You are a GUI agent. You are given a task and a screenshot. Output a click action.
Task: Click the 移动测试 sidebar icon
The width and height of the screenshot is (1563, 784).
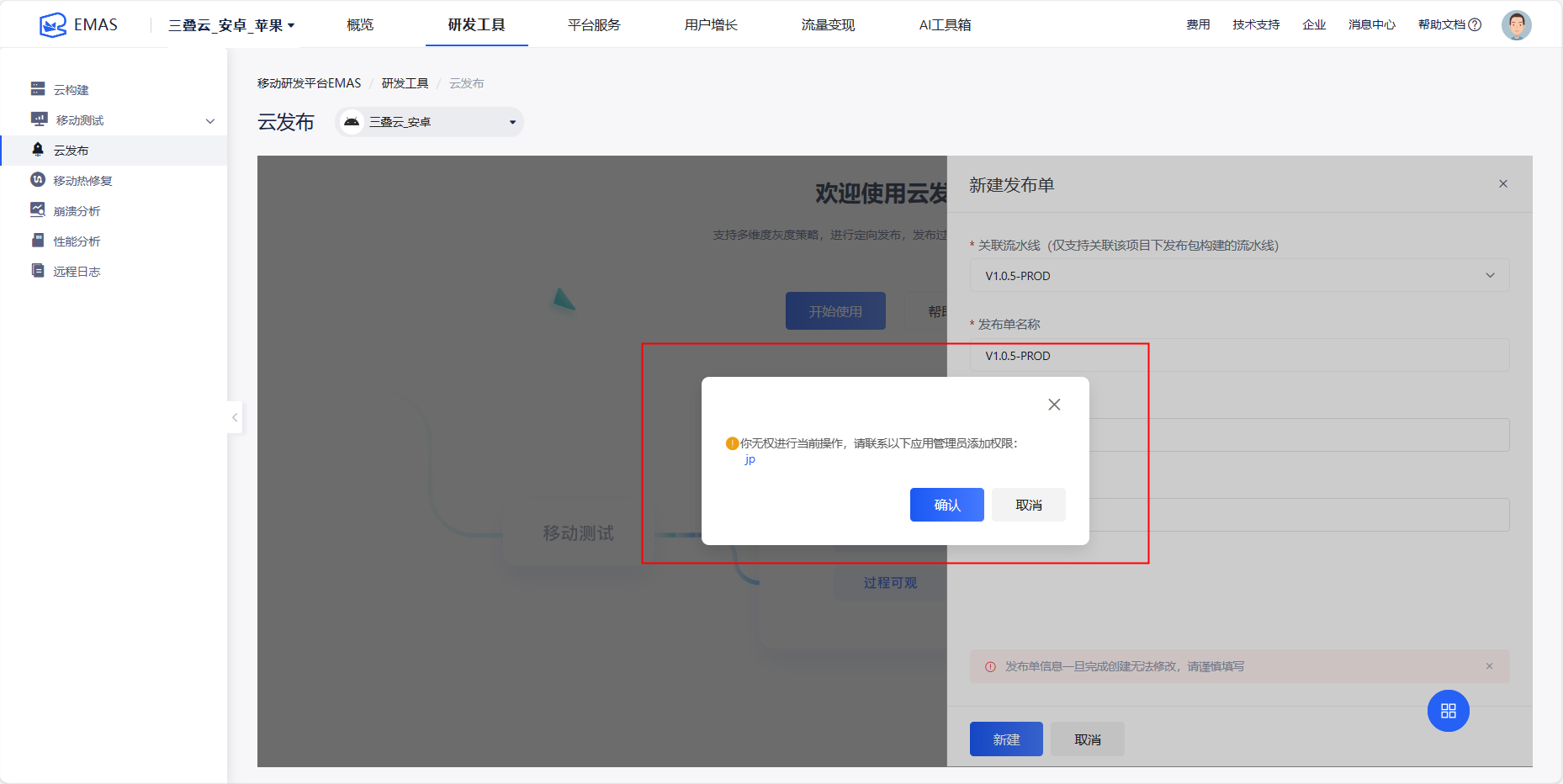39,119
